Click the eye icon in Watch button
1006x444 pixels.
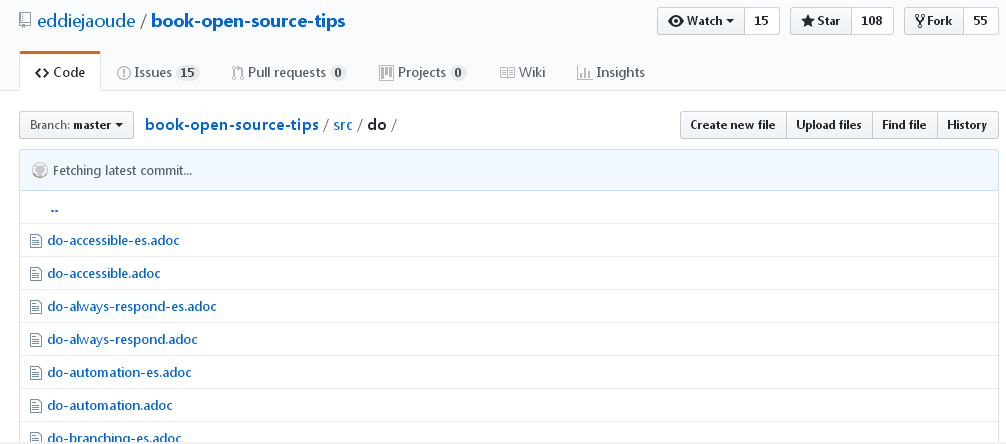(x=676, y=21)
